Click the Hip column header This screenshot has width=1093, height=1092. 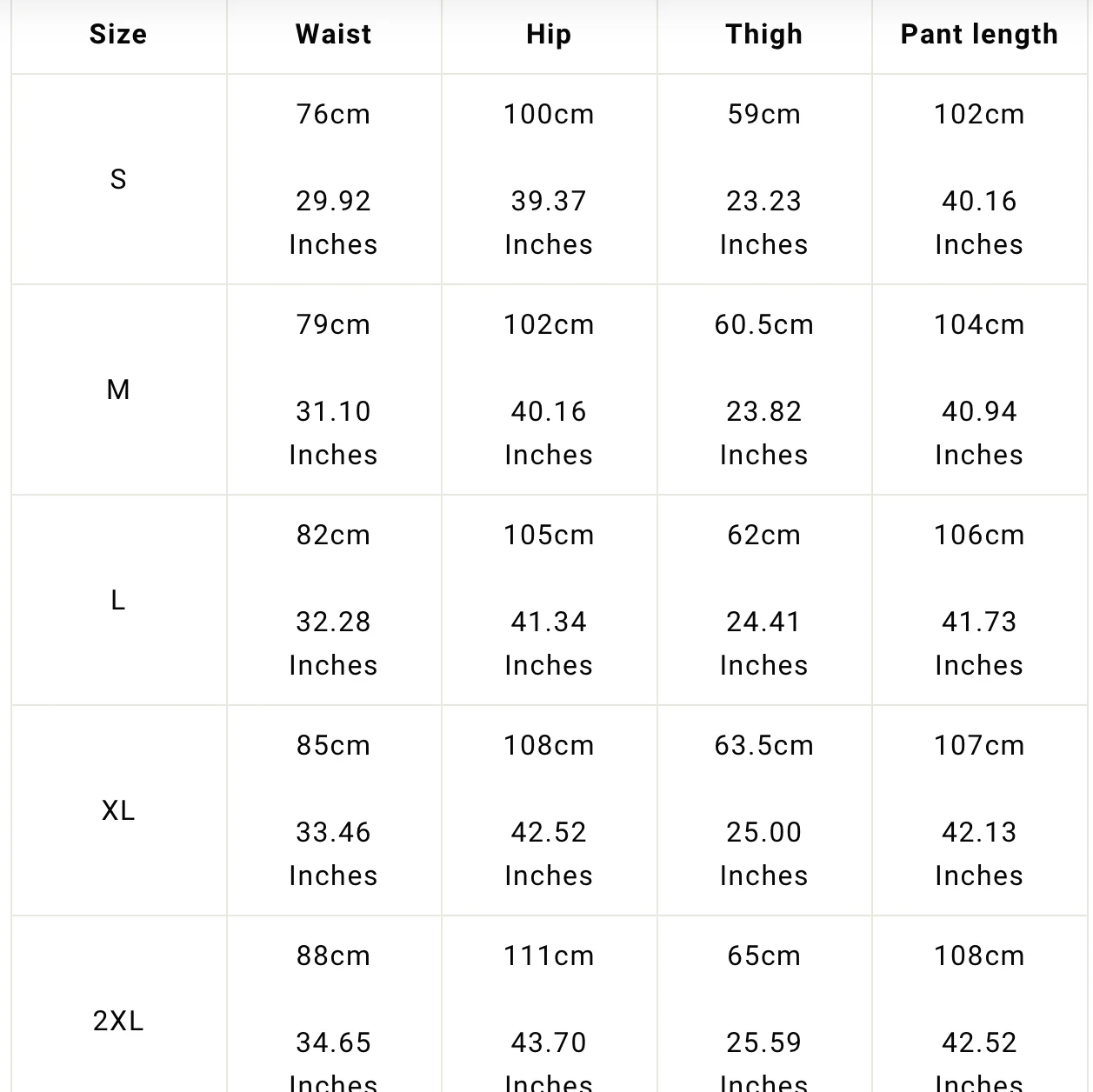pos(549,35)
